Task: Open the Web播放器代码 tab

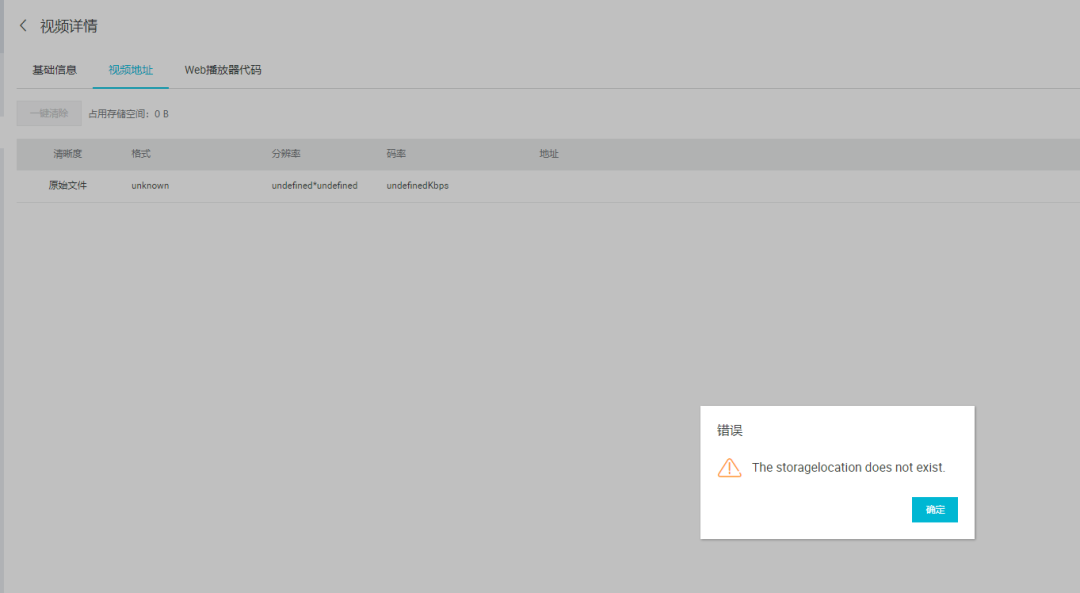Action: 222,70
